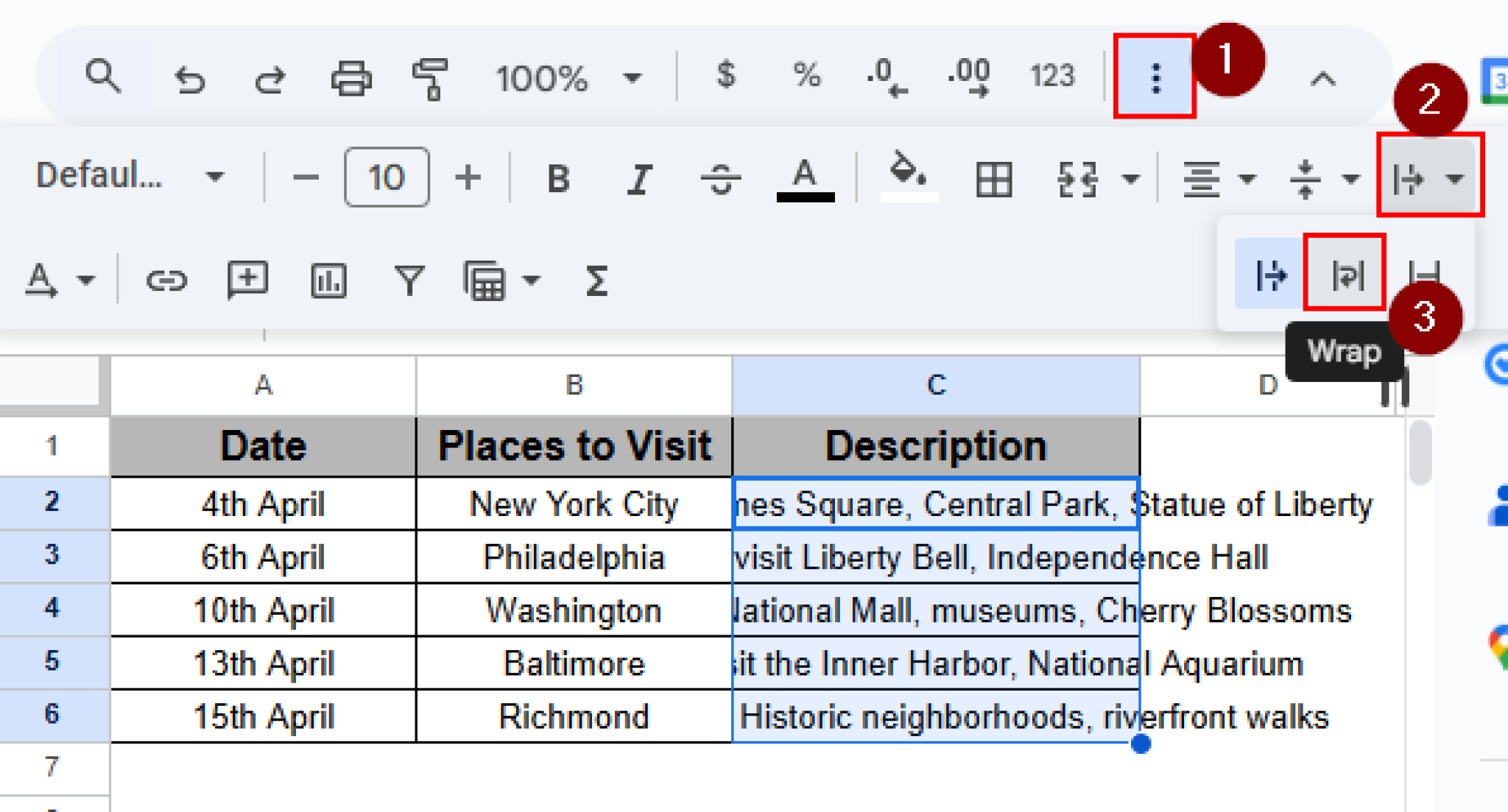
Task: Open the text color picker
Action: point(804,177)
